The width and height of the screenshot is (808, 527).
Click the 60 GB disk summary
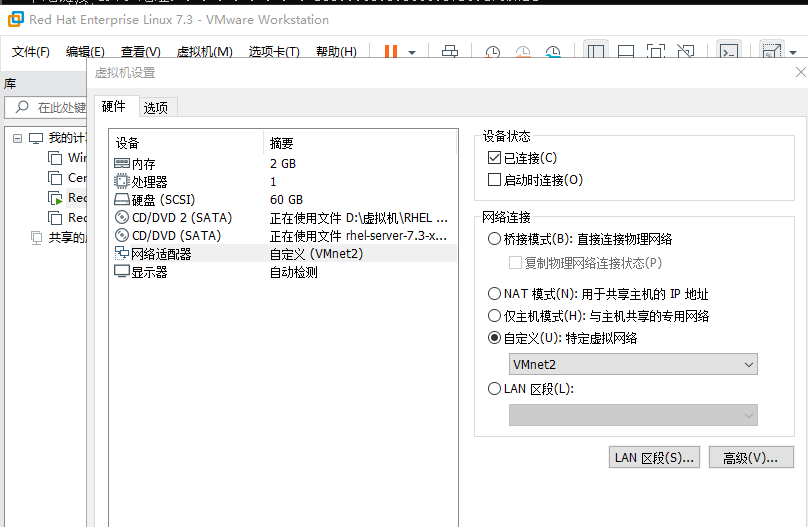click(x=287, y=200)
